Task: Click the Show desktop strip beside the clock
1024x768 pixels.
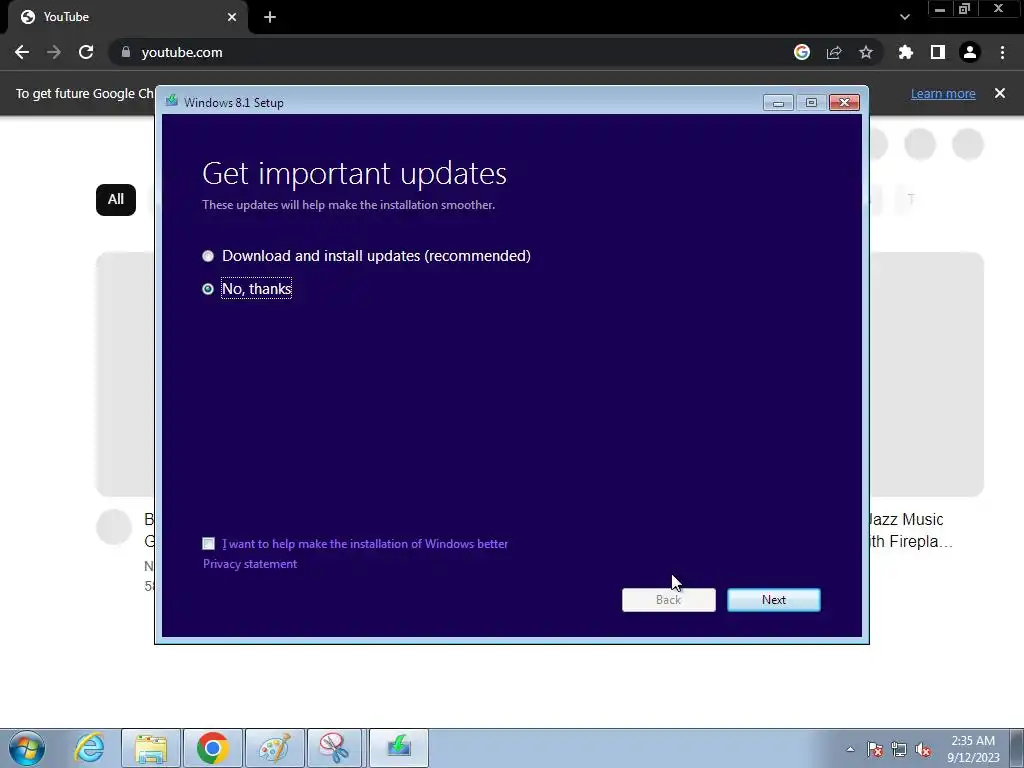Action: click(x=1017, y=748)
